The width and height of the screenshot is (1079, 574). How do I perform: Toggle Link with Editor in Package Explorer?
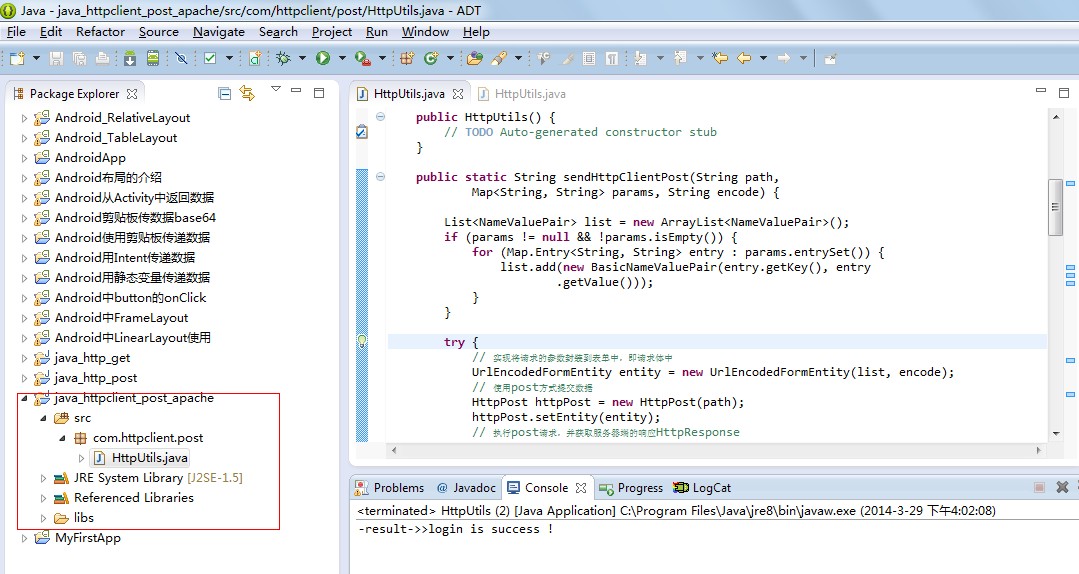[x=247, y=93]
